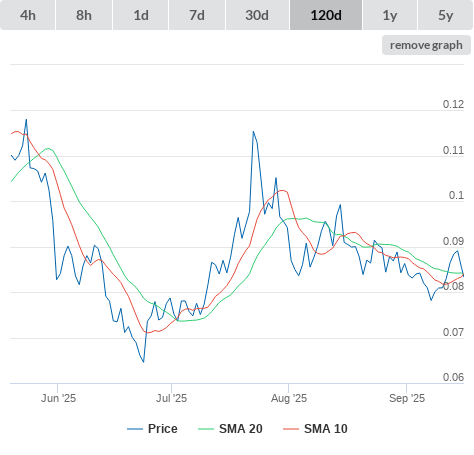Click the late-July price spike peak
The image size is (474, 455).
pos(253,132)
